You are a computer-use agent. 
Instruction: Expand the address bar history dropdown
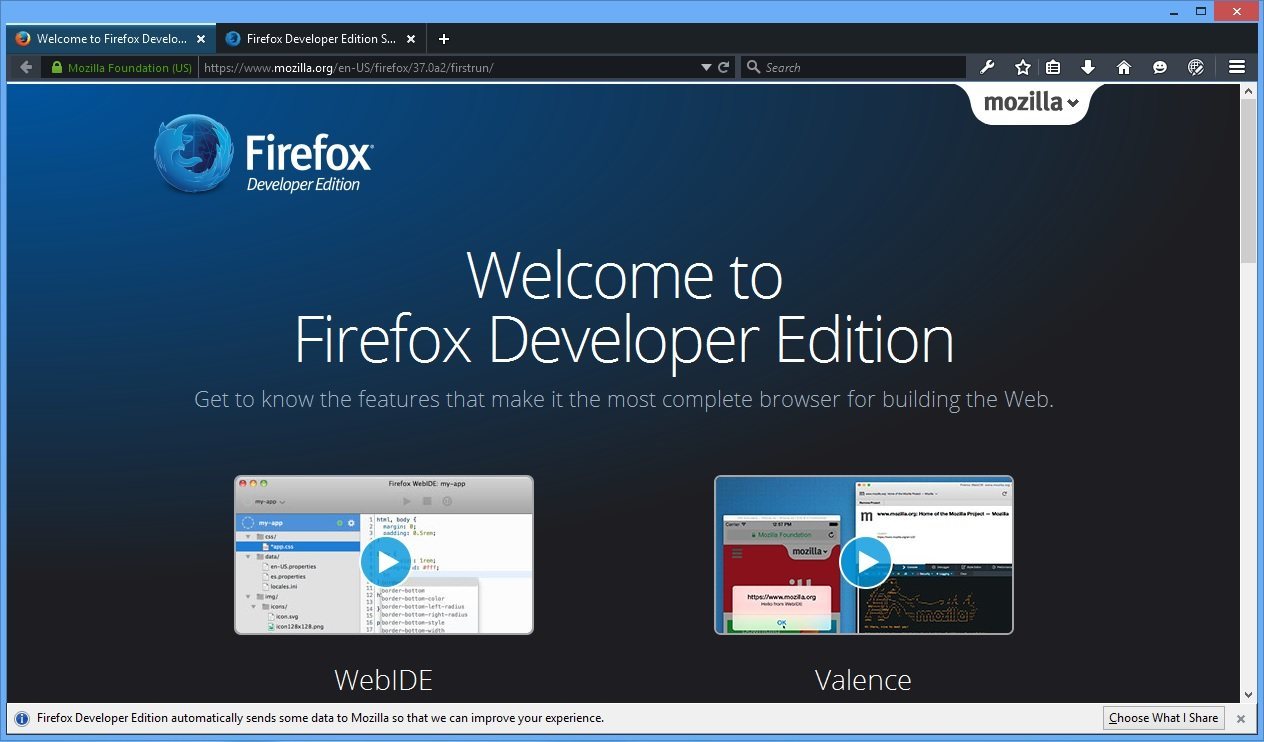tap(705, 67)
